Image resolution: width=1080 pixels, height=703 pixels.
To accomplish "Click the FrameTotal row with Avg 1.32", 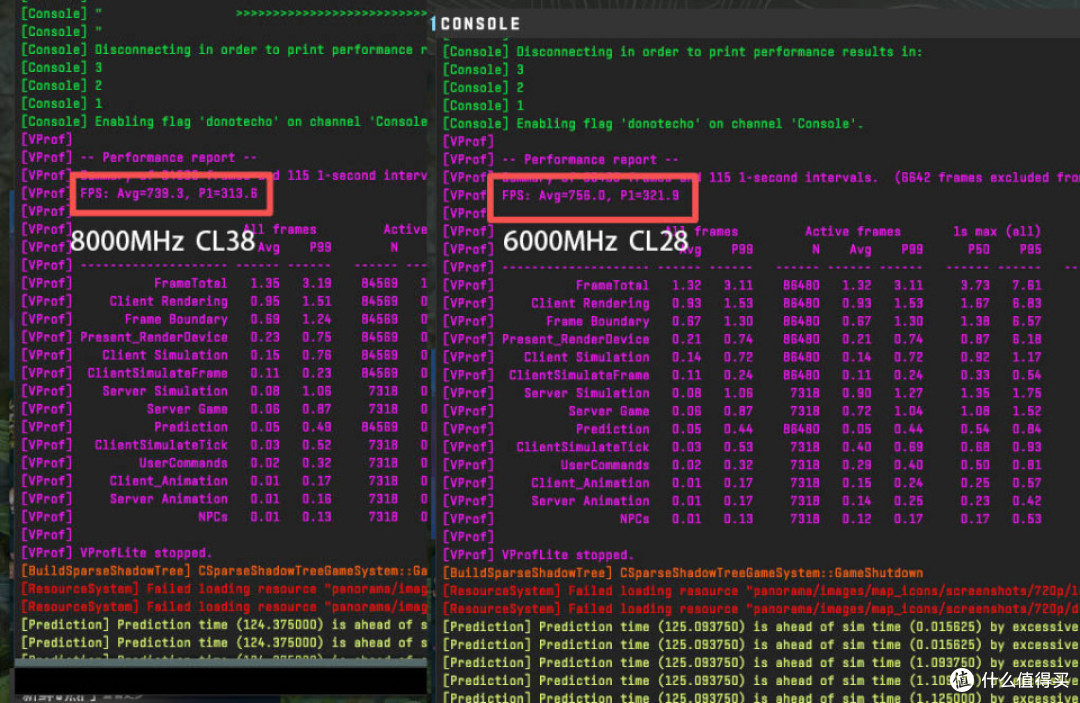I will 742,285.
